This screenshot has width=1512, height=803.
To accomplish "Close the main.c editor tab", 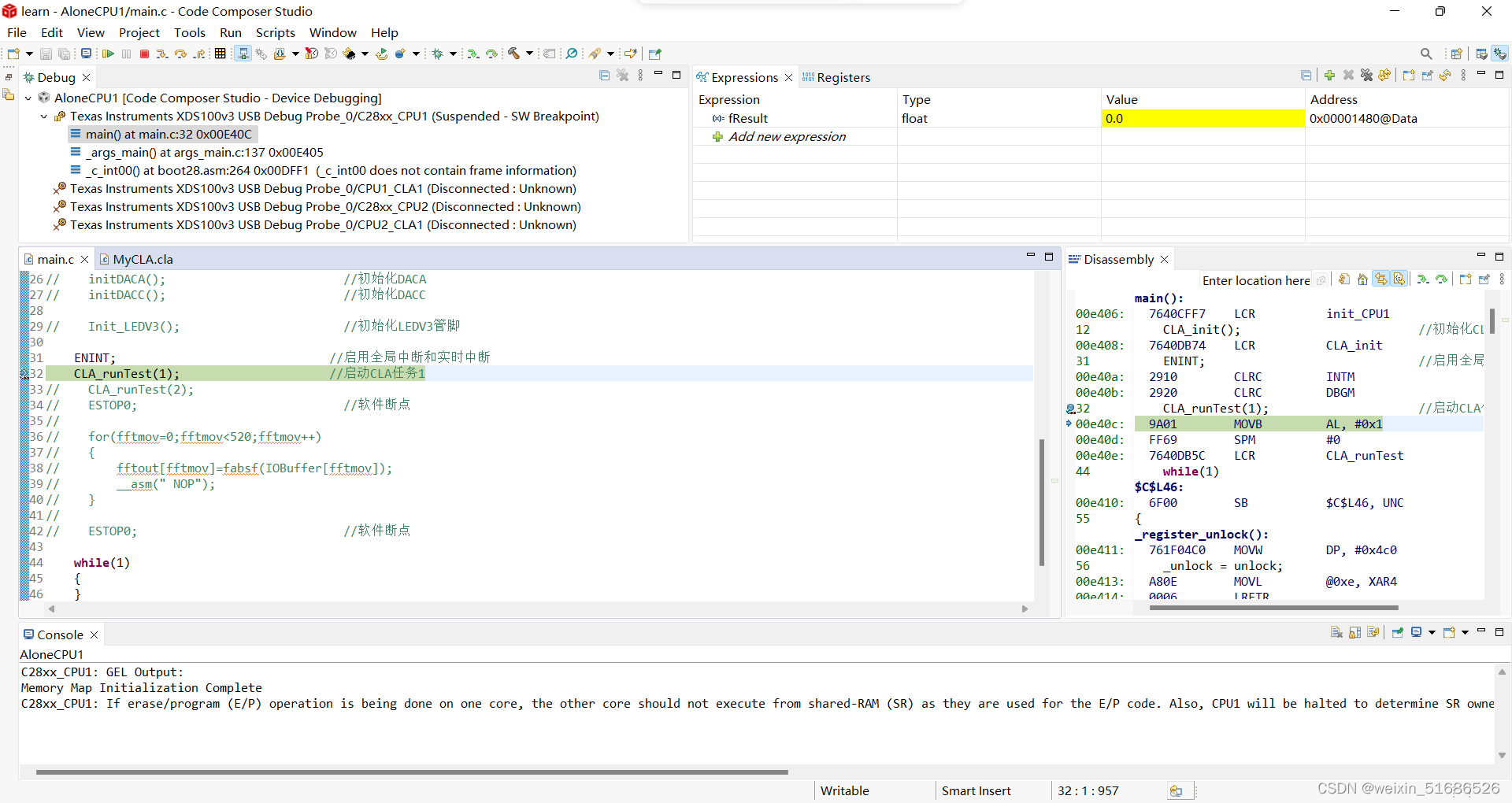I will point(85,259).
